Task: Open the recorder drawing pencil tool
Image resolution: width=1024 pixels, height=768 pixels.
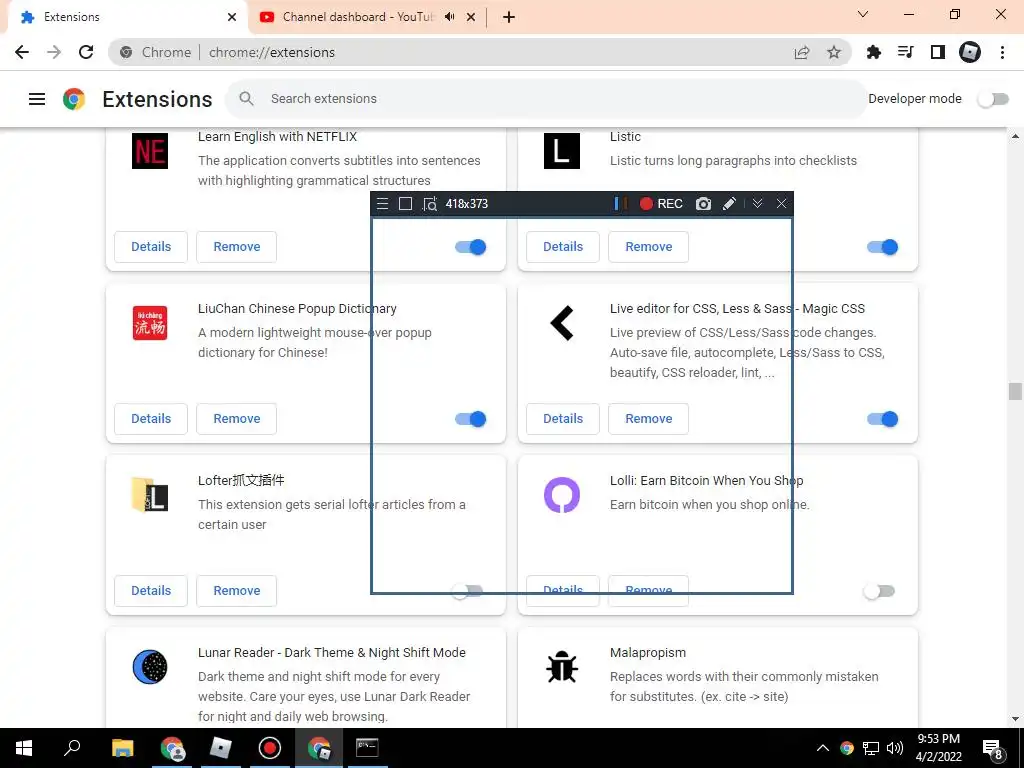Action: click(x=729, y=204)
